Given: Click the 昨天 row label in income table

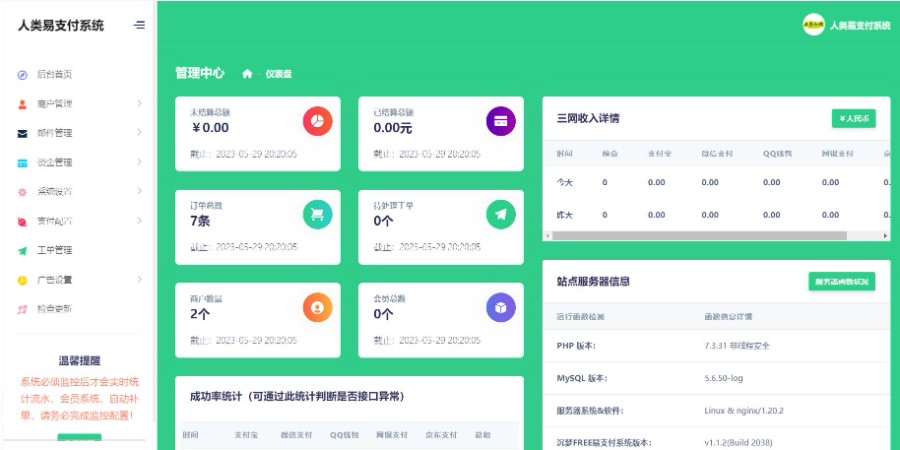Looking at the screenshot, I should point(564,215).
